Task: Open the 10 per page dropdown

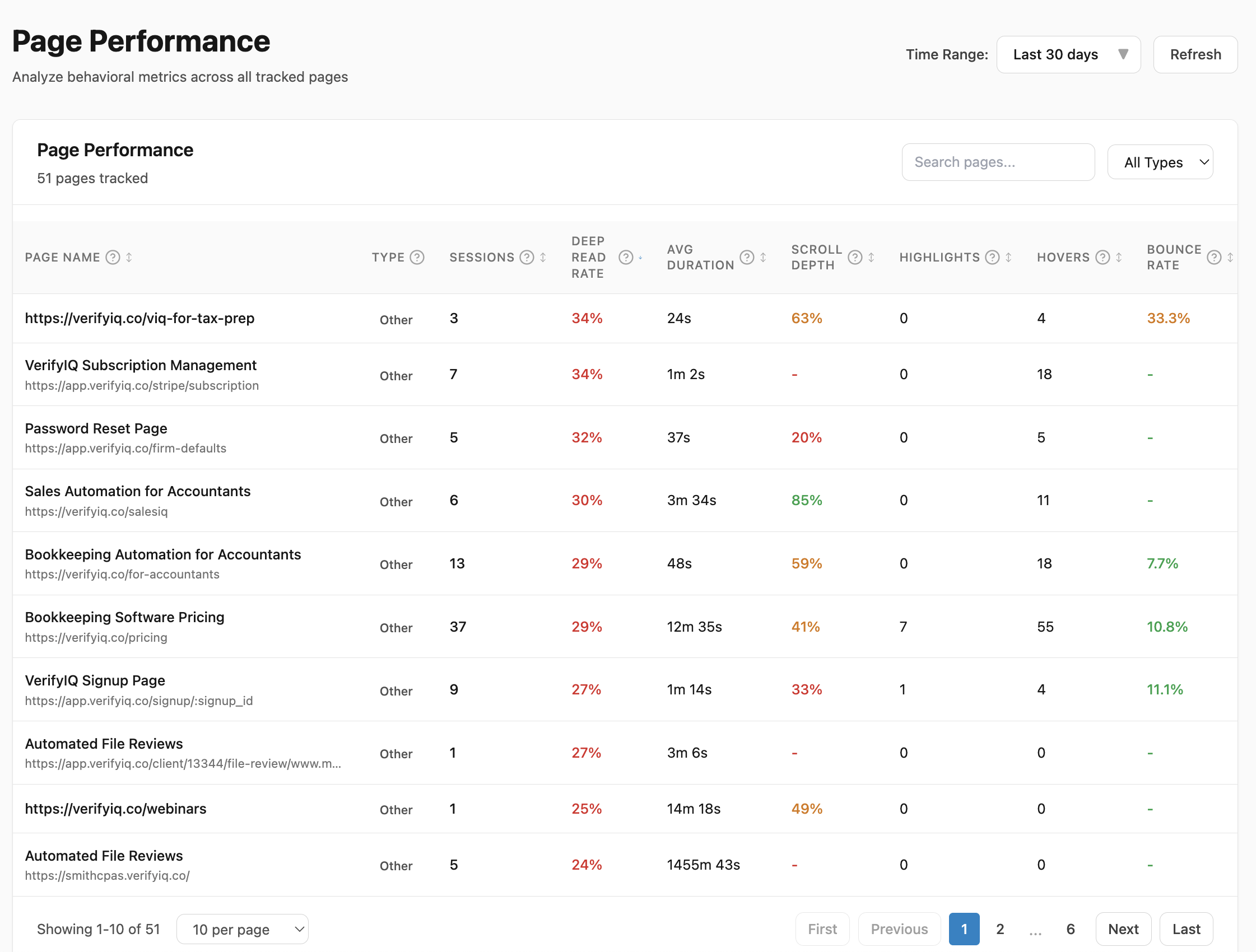Action: 243,929
